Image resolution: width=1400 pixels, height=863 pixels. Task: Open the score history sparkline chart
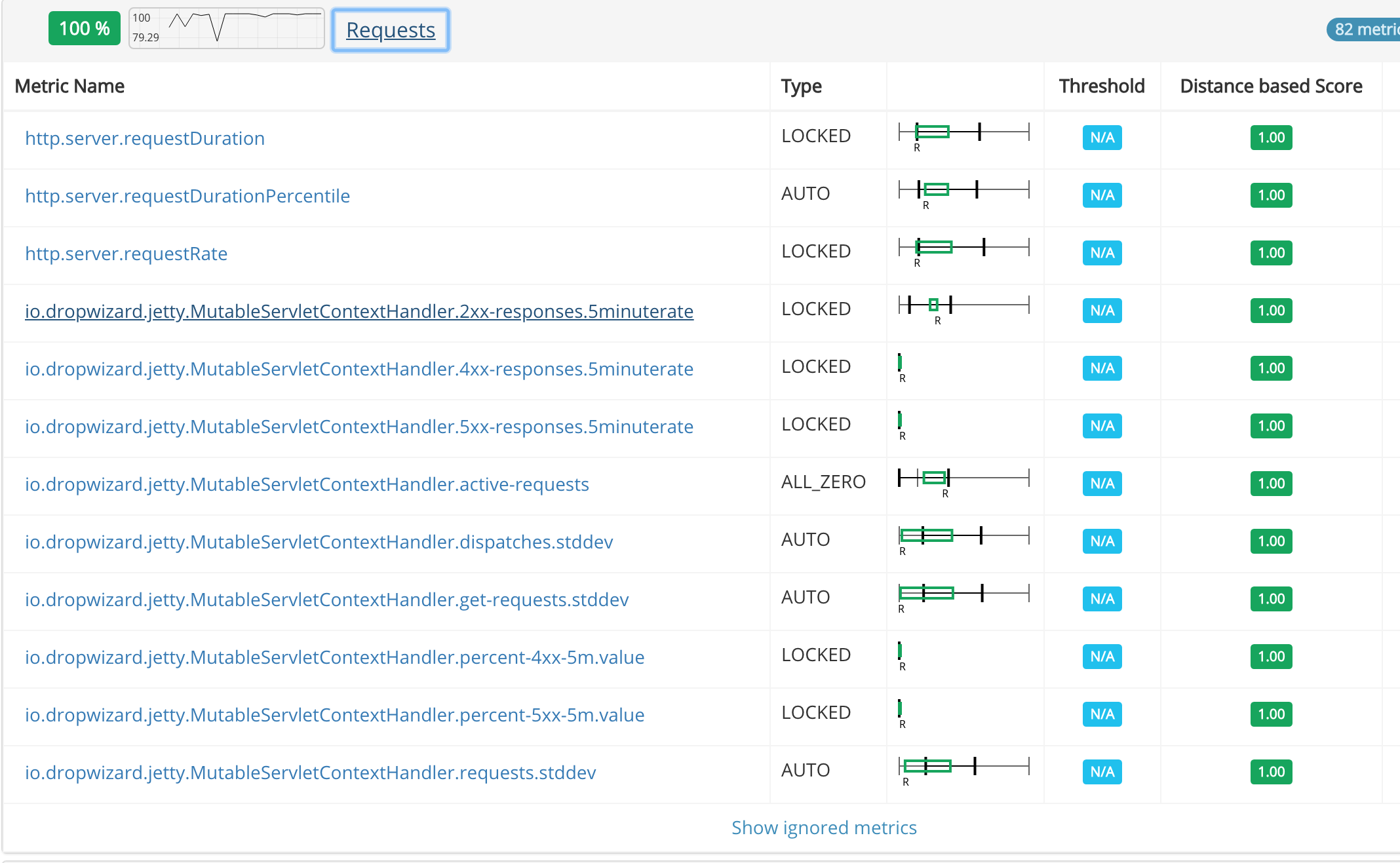(227, 28)
